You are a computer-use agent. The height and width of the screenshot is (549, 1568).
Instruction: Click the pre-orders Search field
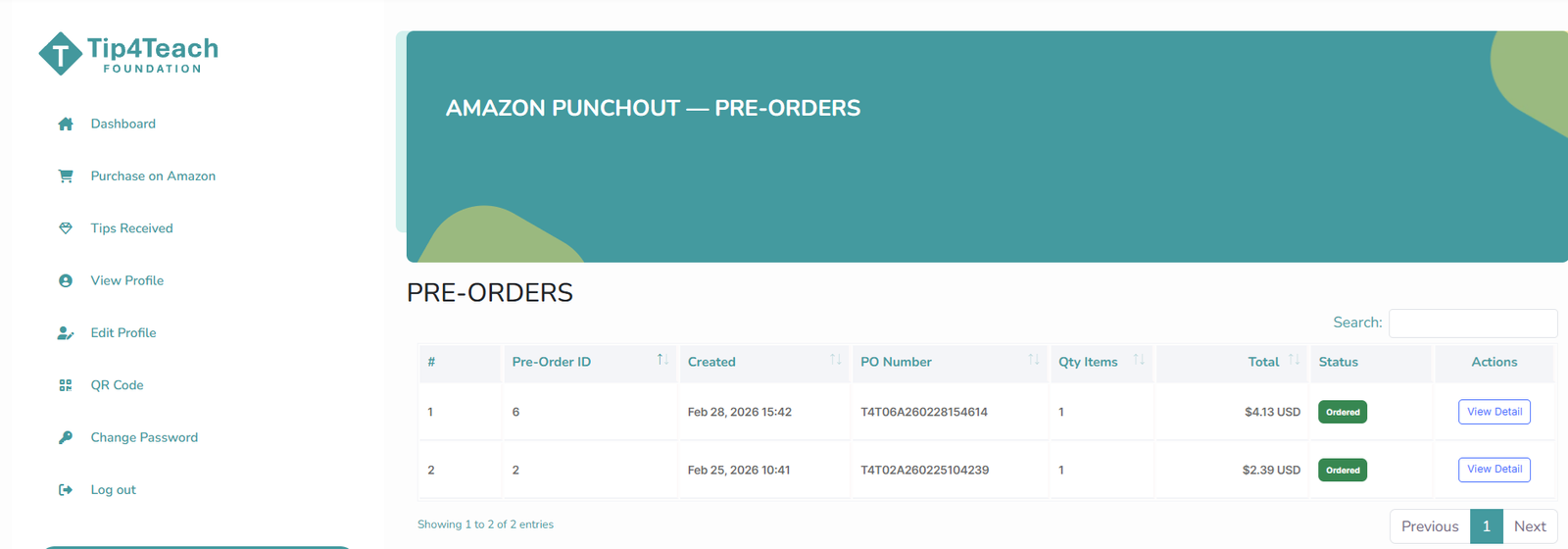click(1472, 323)
